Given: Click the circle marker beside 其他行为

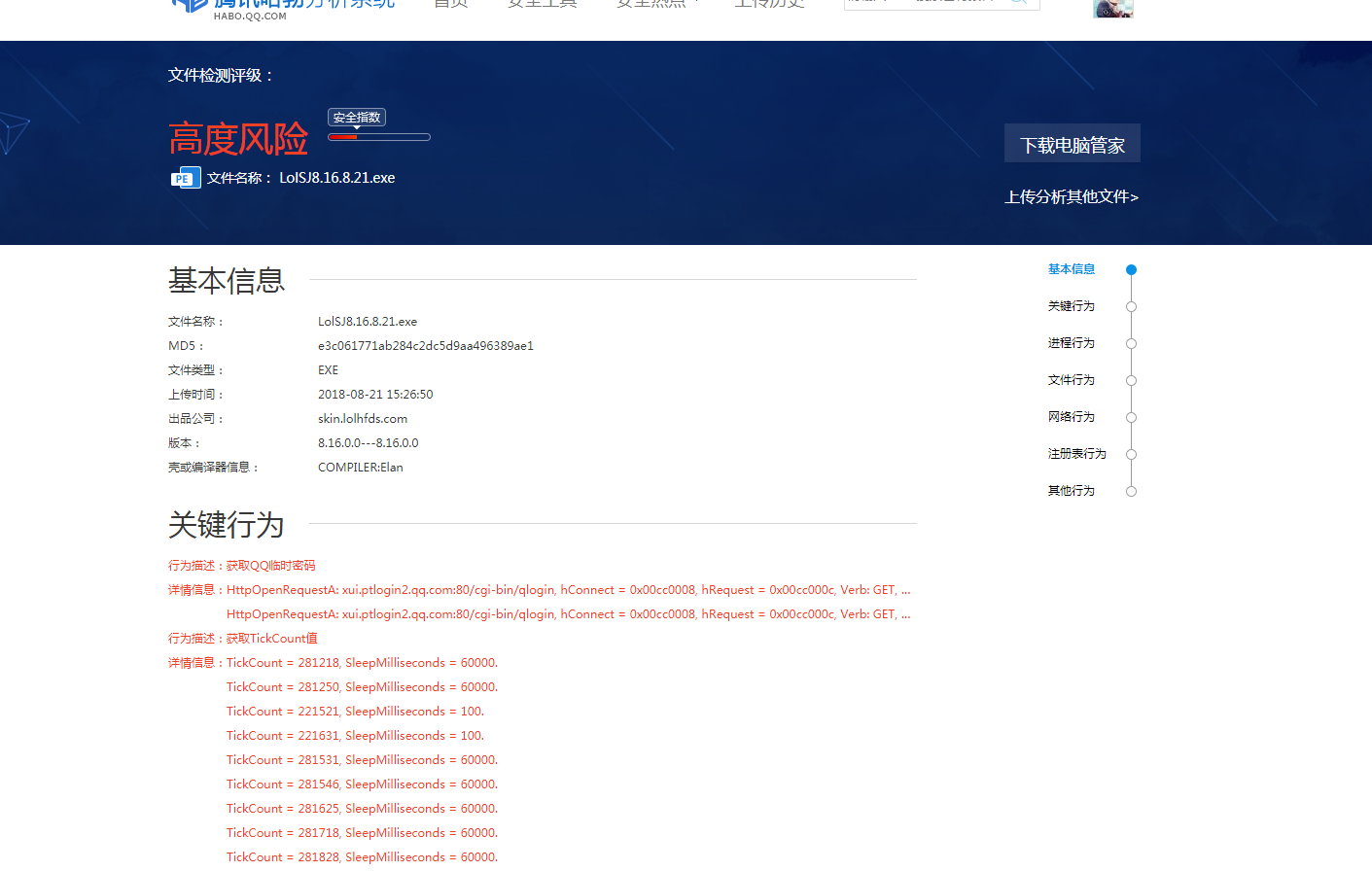Looking at the screenshot, I should (1131, 491).
